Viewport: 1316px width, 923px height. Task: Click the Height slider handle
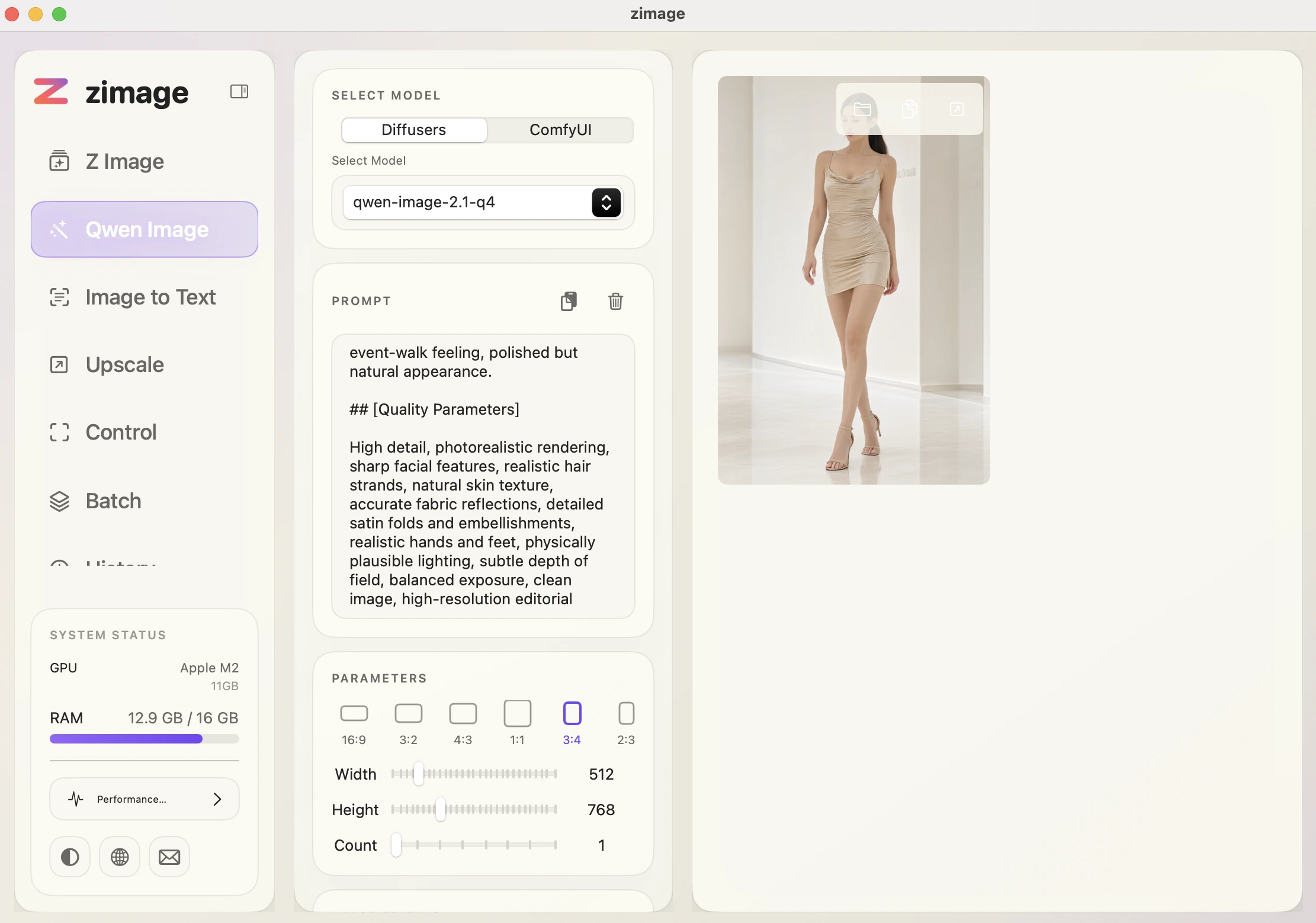click(441, 809)
